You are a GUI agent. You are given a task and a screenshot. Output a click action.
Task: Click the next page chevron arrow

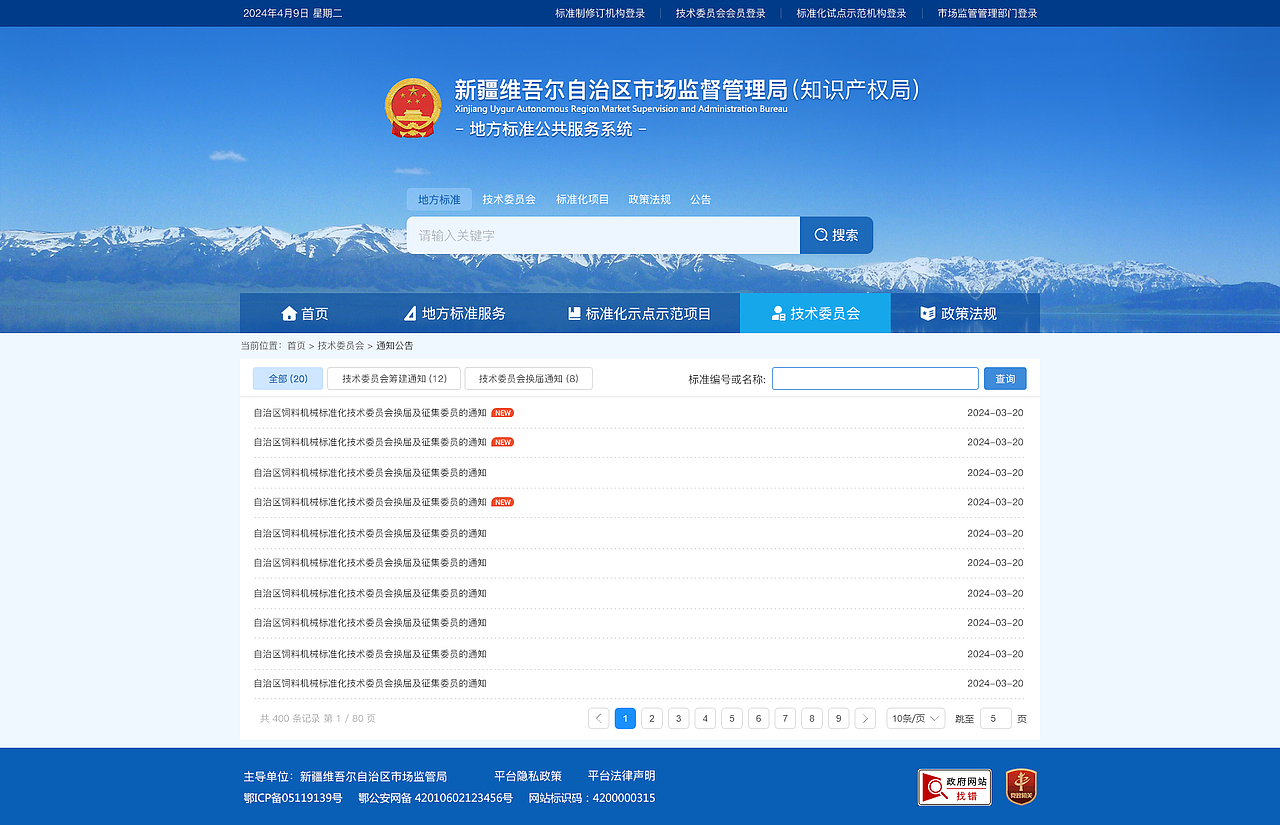[x=865, y=718]
